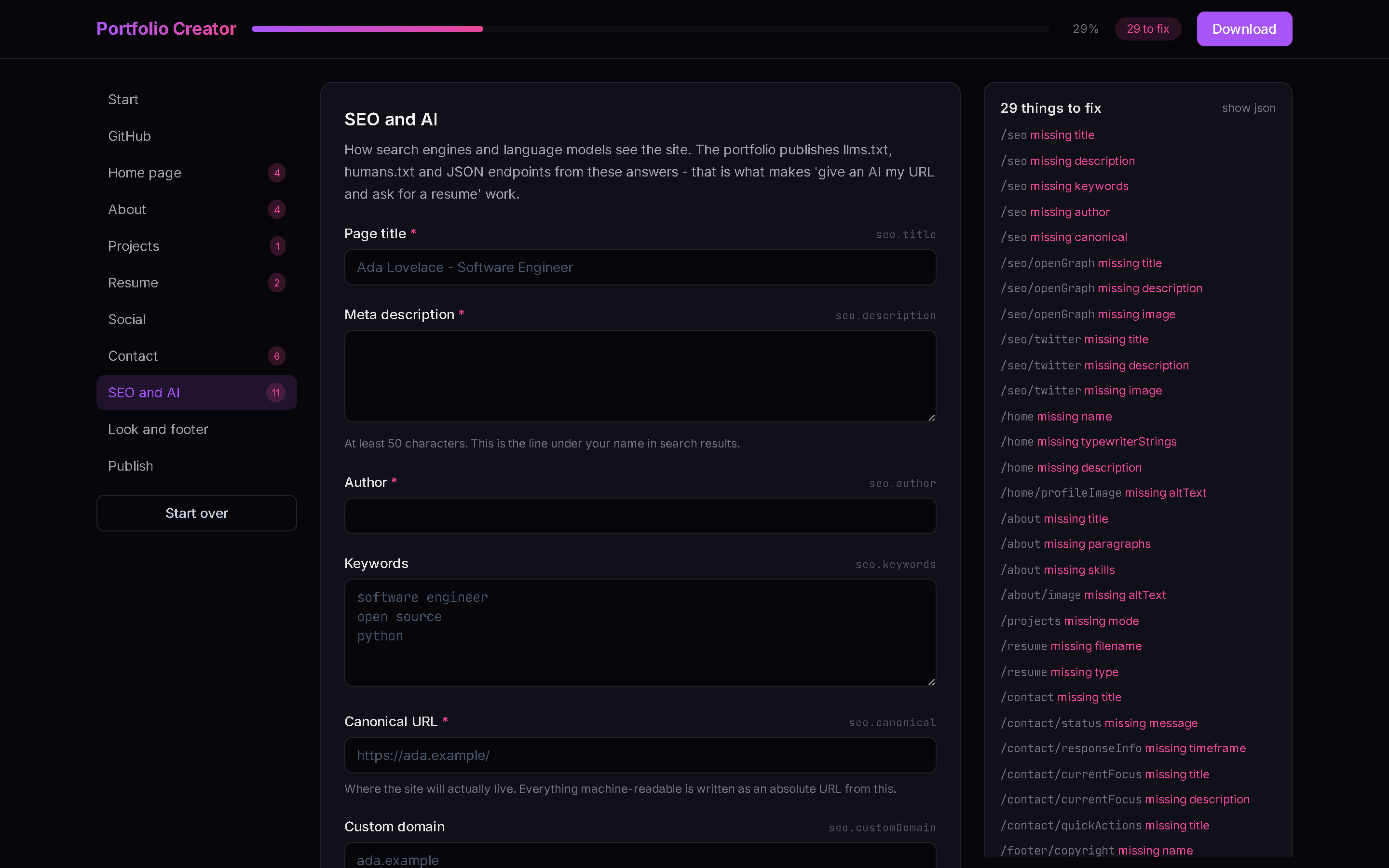Click into the Keywords textarea
Viewport: 1389px width, 868px height.
pos(640,633)
